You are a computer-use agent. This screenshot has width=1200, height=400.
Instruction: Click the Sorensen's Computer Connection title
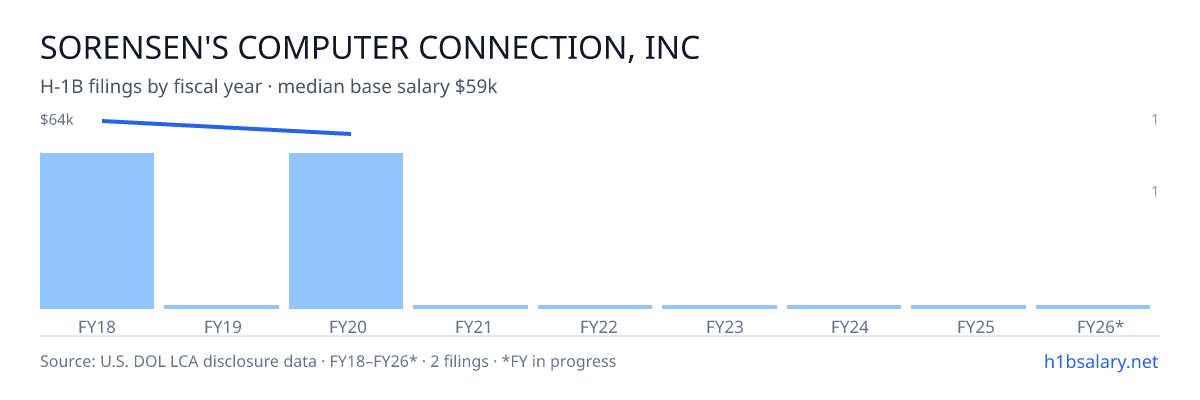(370, 48)
